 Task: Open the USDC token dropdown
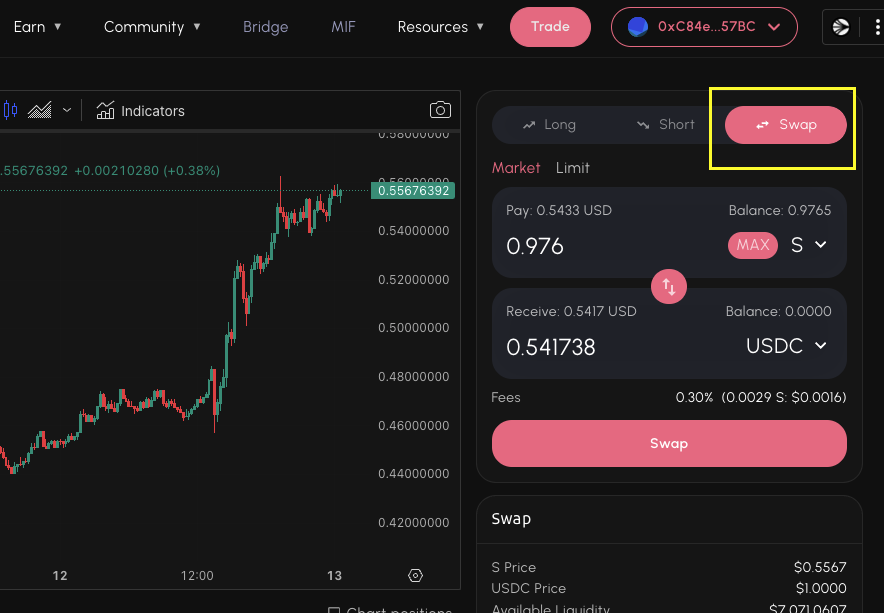point(786,346)
